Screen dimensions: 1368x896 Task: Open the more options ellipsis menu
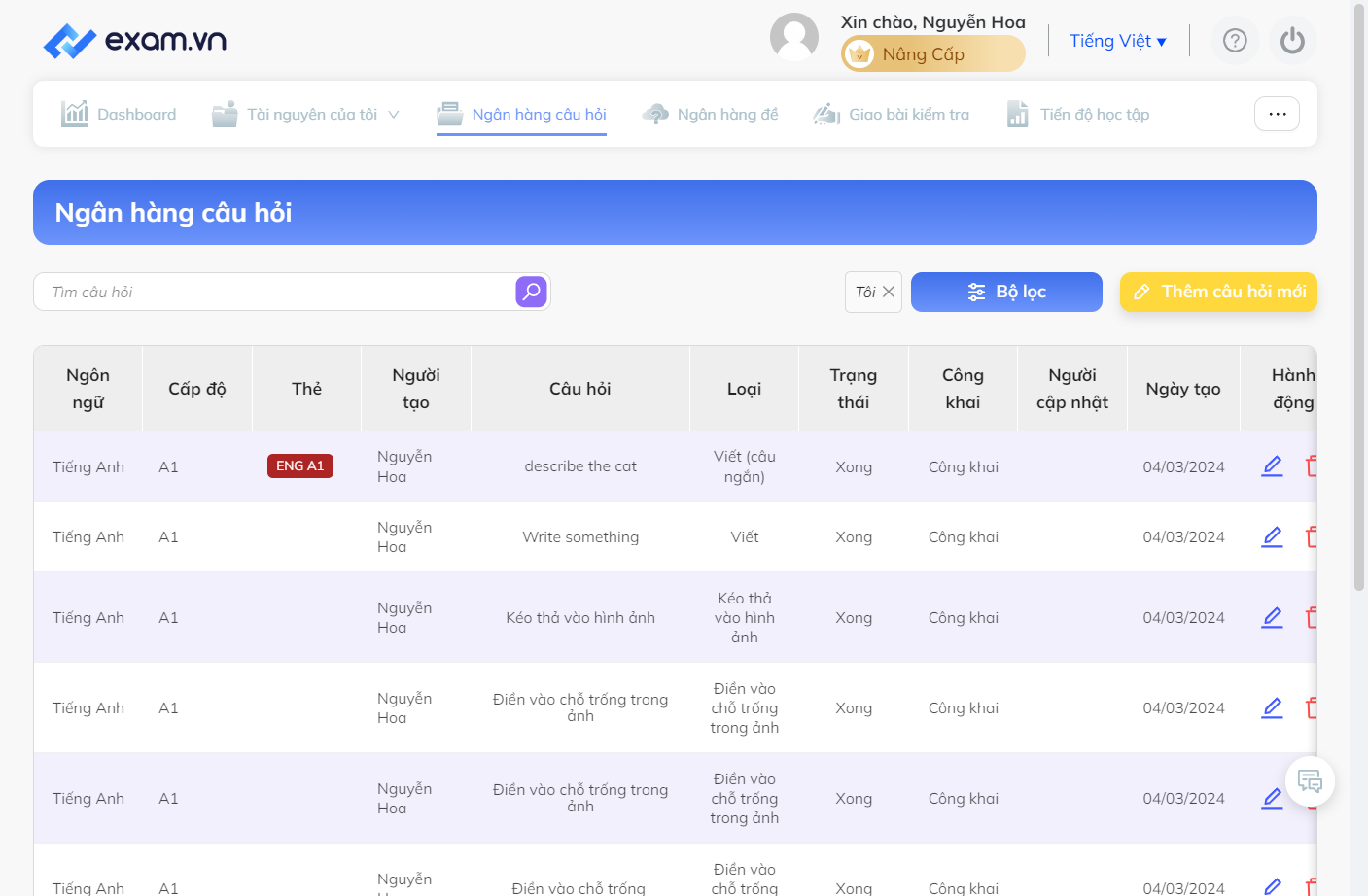point(1278,114)
